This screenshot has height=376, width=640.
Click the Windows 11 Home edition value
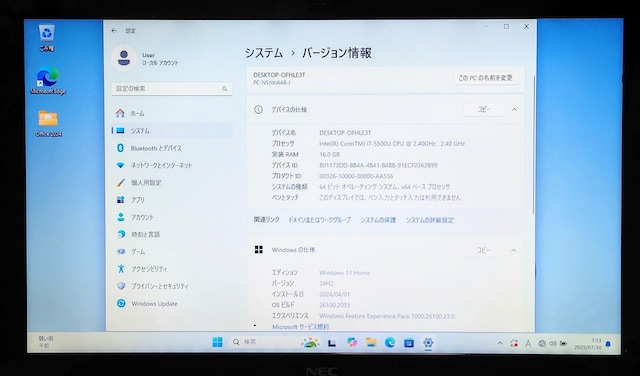pos(344,273)
